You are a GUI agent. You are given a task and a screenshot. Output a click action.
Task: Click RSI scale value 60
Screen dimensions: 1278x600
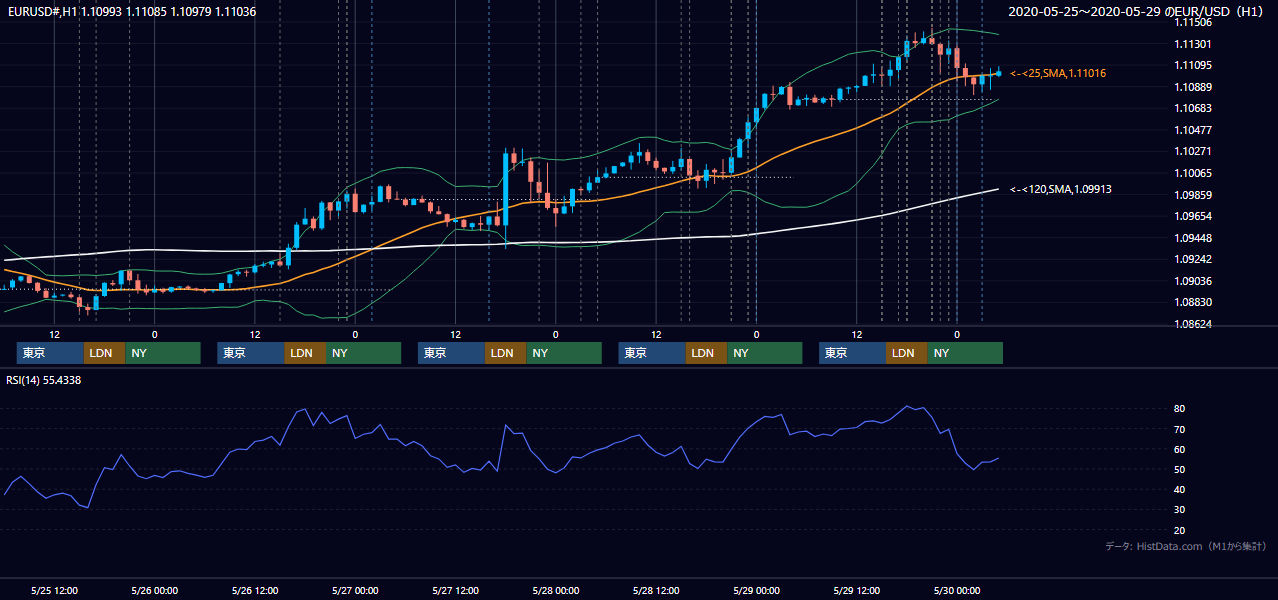[1180, 449]
